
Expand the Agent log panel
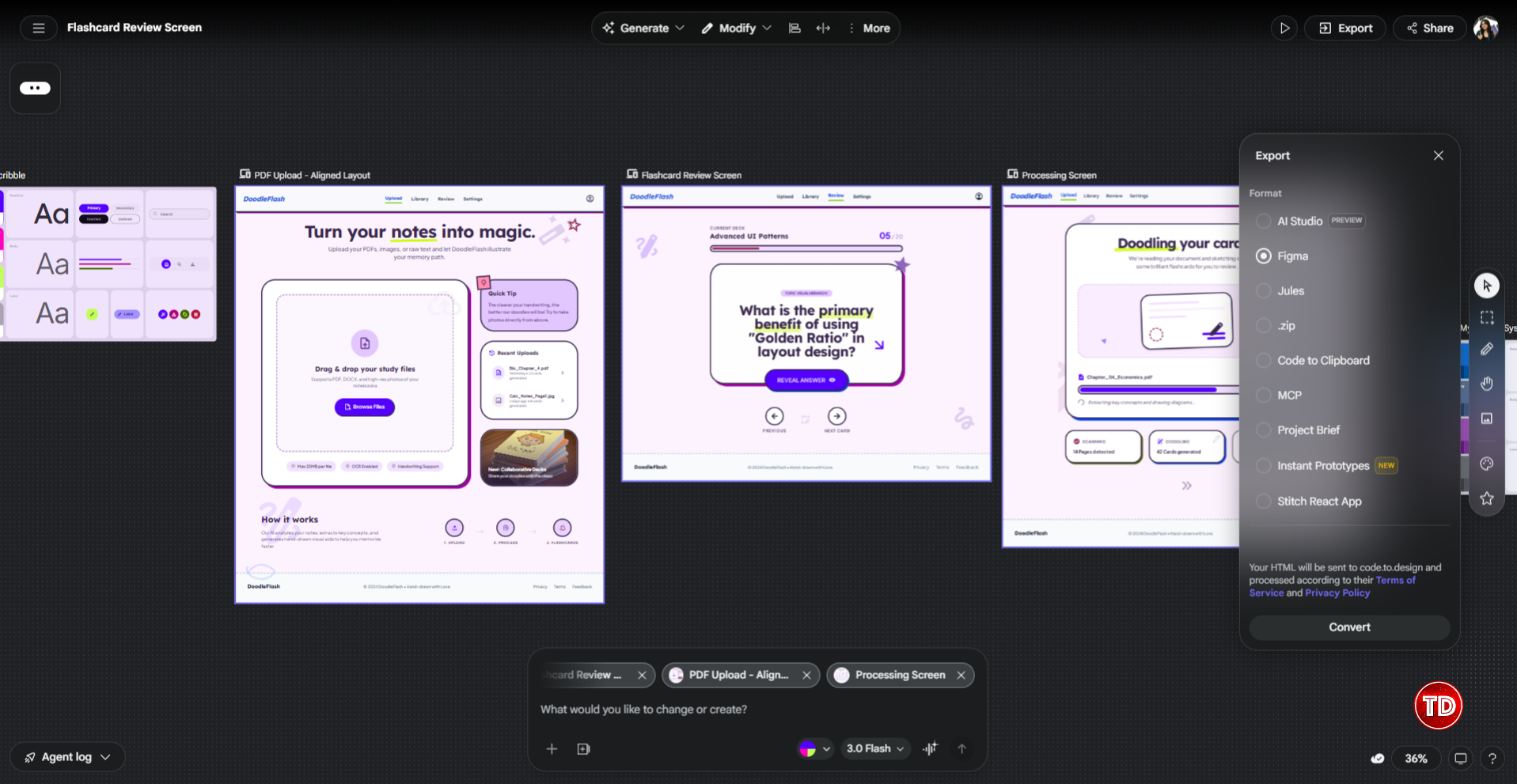tap(67, 757)
